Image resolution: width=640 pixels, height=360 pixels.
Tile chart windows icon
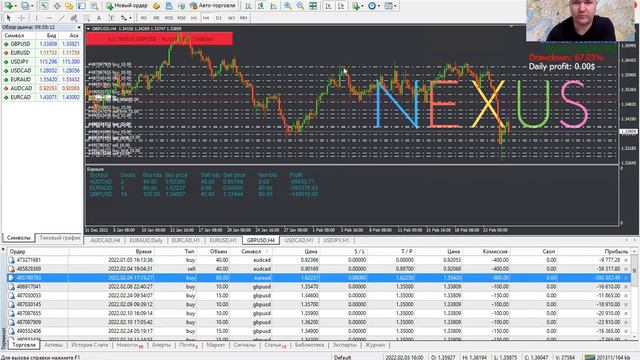tap(313, 6)
